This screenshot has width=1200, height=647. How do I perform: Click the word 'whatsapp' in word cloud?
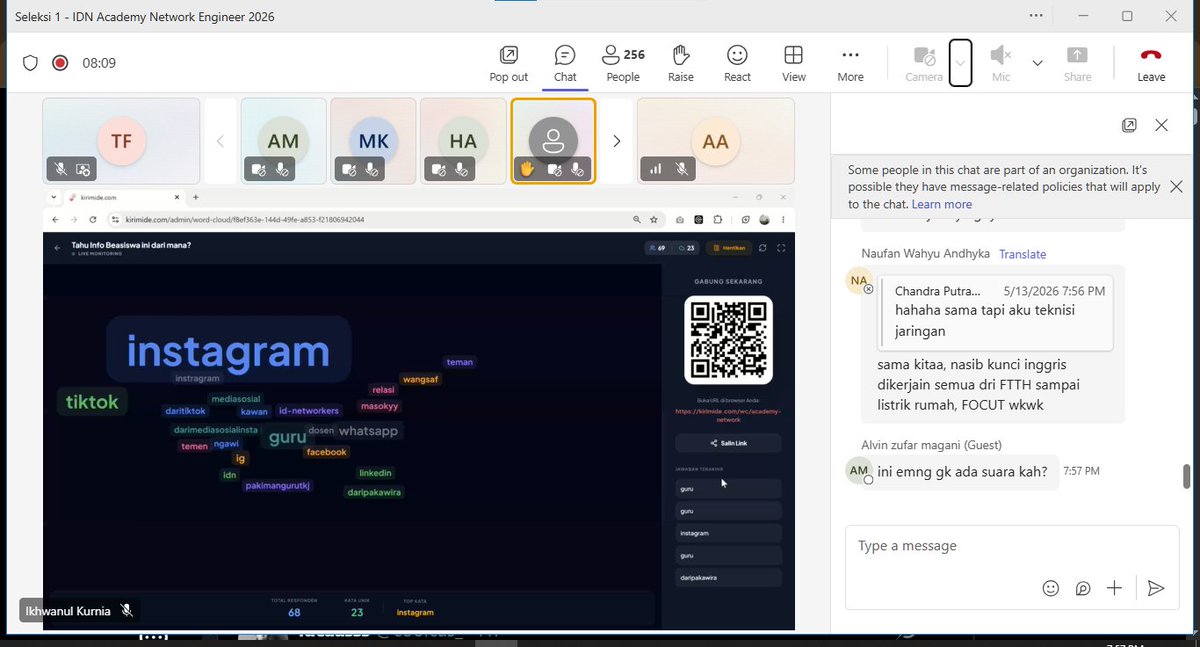[368, 431]
